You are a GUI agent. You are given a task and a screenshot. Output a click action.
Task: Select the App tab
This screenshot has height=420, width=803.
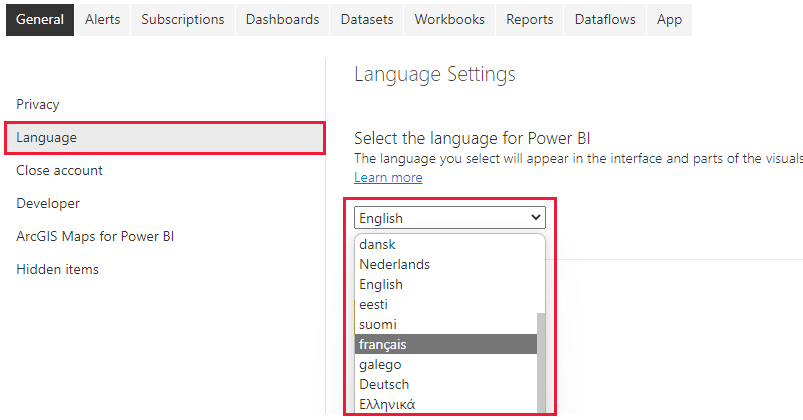[x=669, y=19]
